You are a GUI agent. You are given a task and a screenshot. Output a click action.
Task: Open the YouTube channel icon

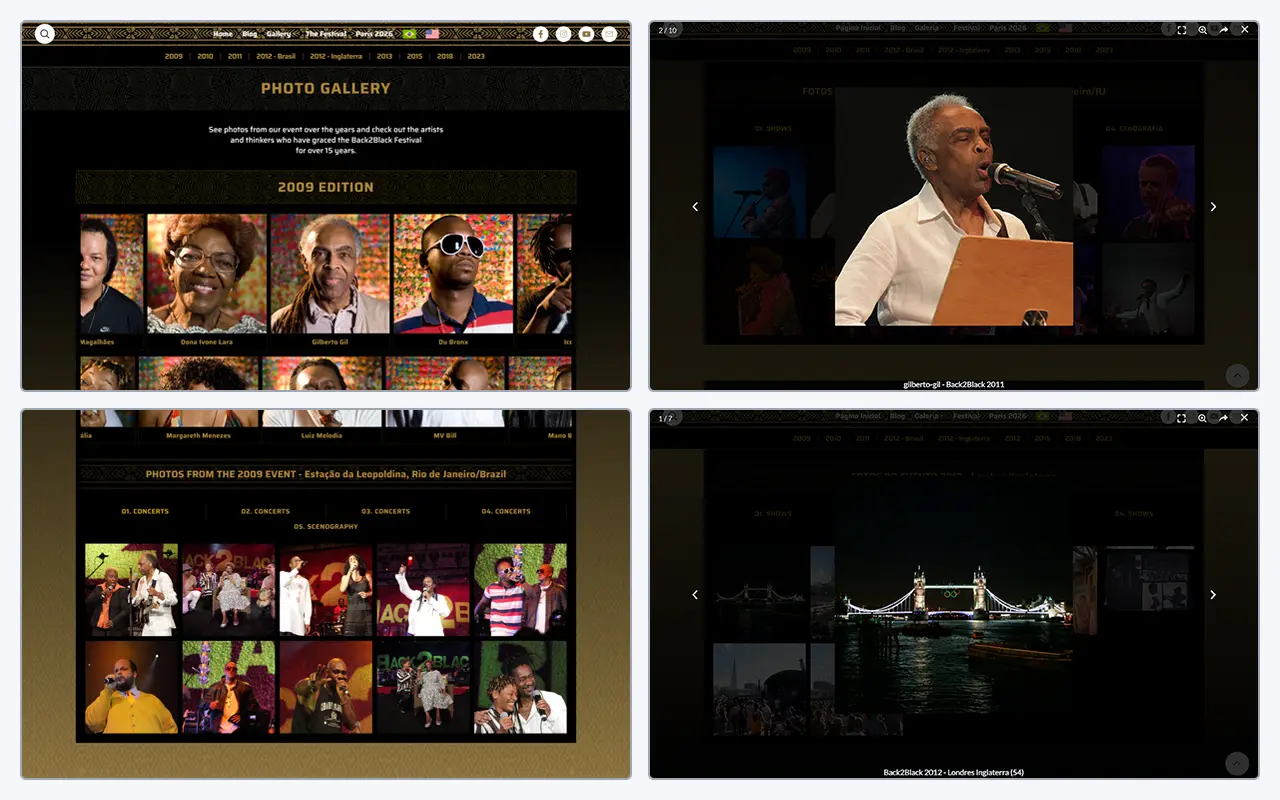pos(587,34)
